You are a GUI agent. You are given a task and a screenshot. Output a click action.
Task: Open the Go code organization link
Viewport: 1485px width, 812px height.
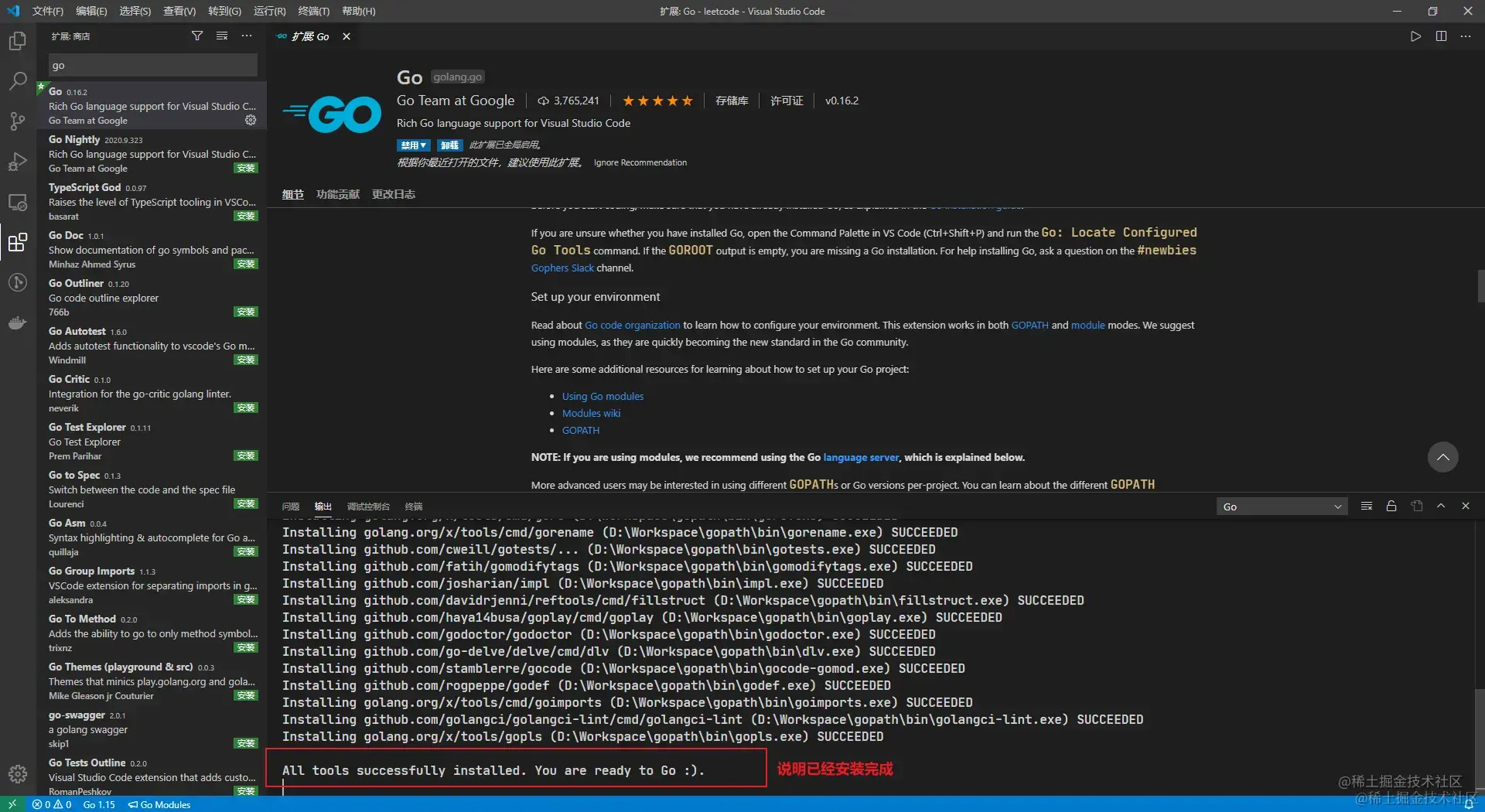(x=633, y=325)
